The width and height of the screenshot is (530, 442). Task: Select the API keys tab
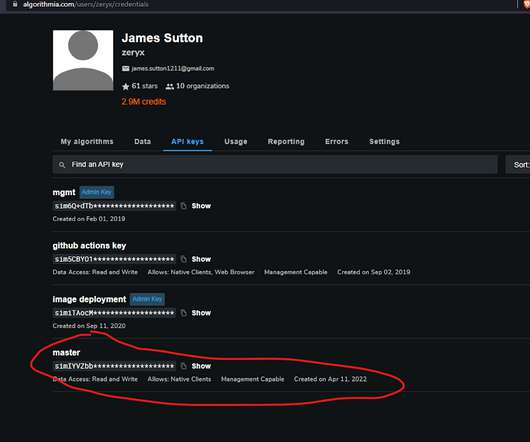[x=187, y=142]
